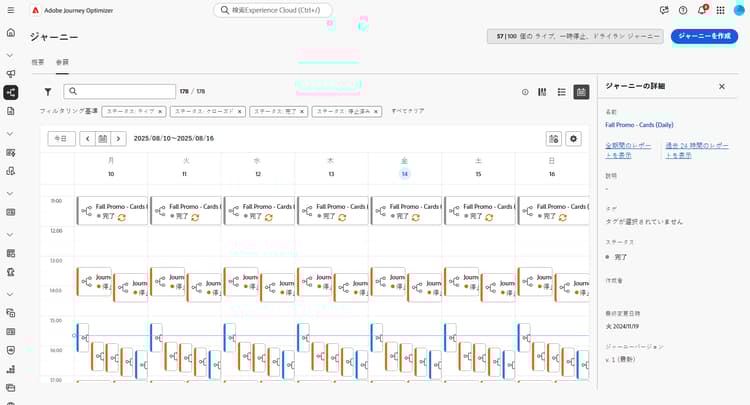Go to Home in the left sidebar
The width and height of the screenshot is (750, 405).
pyautogui.click(x=11, y=33)
